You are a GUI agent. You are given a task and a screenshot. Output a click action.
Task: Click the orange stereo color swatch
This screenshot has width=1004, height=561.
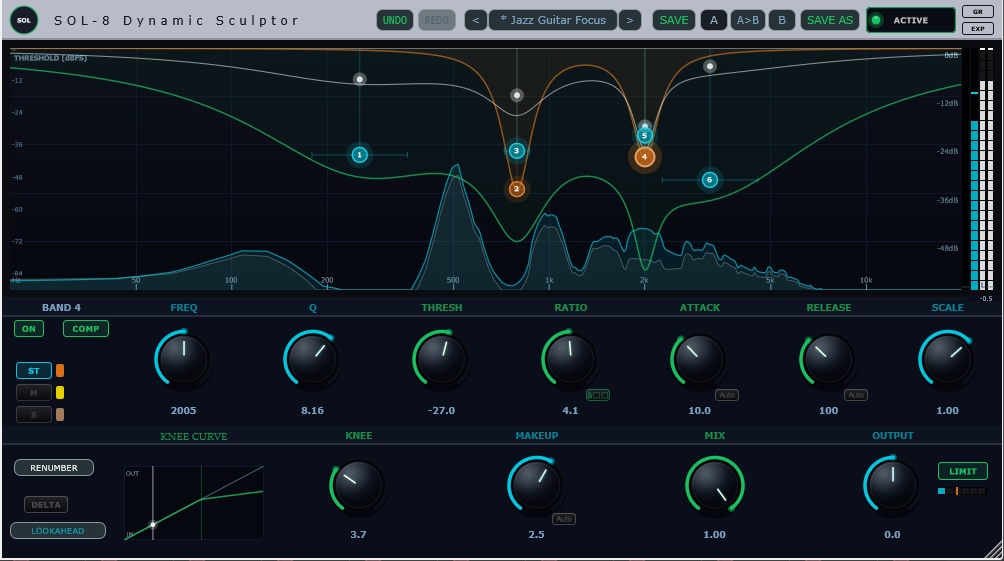click(x=60, y=370)
